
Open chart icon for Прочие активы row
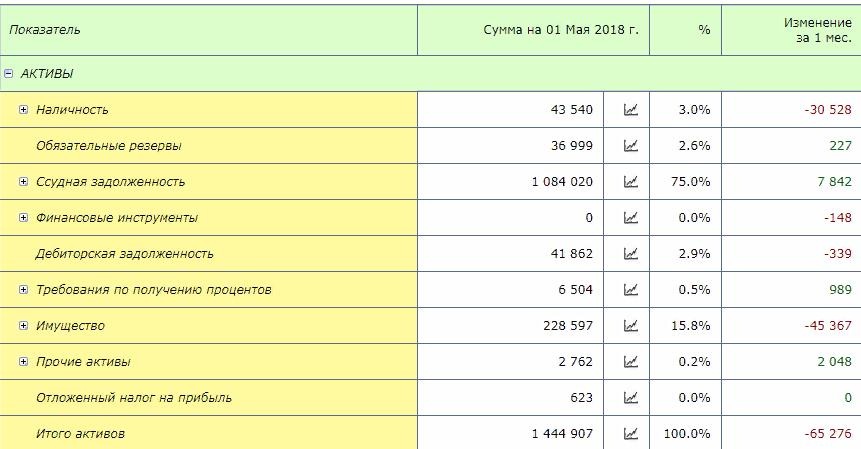click(x=631, y=362)
